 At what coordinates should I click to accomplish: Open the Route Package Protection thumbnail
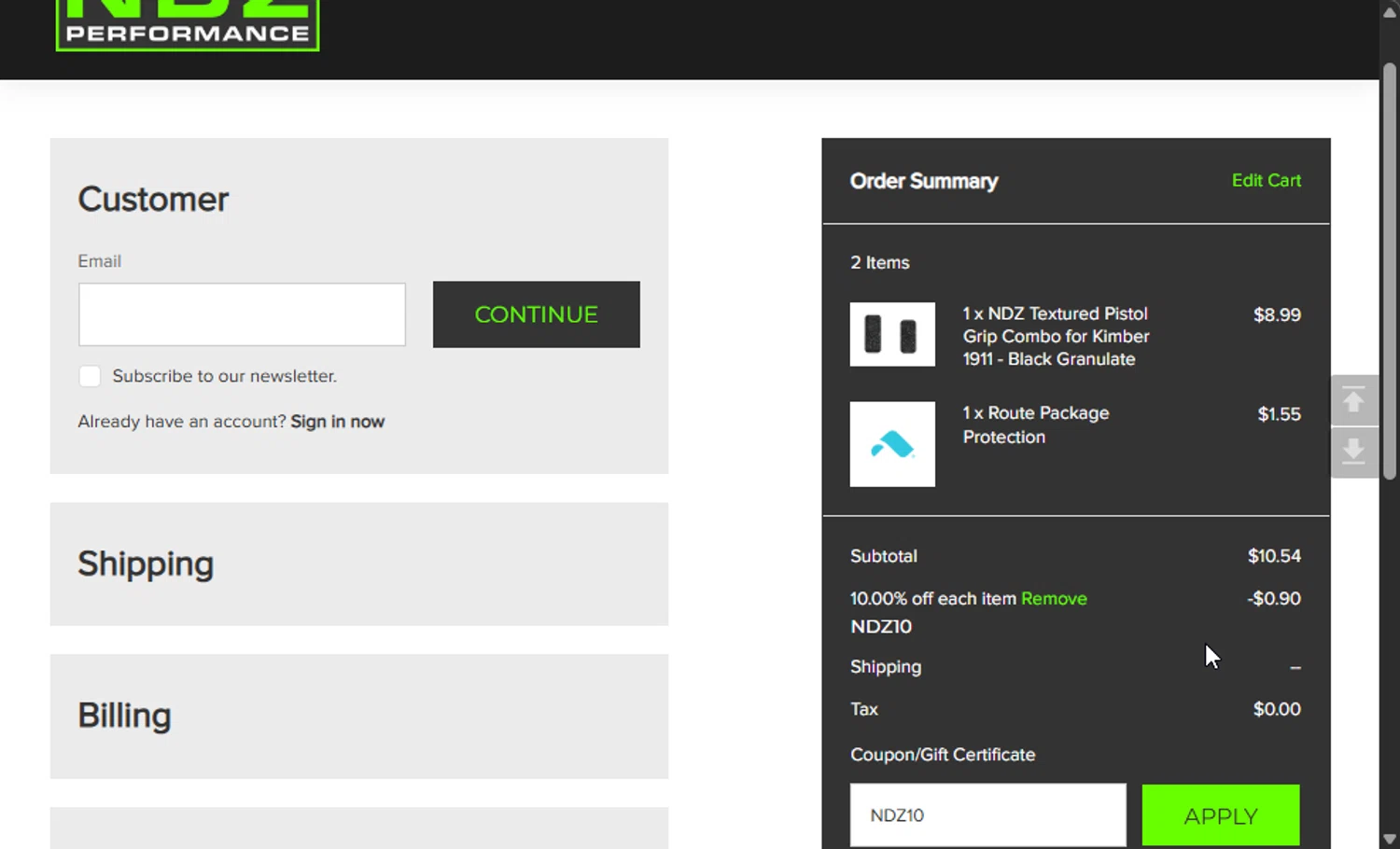892,444
